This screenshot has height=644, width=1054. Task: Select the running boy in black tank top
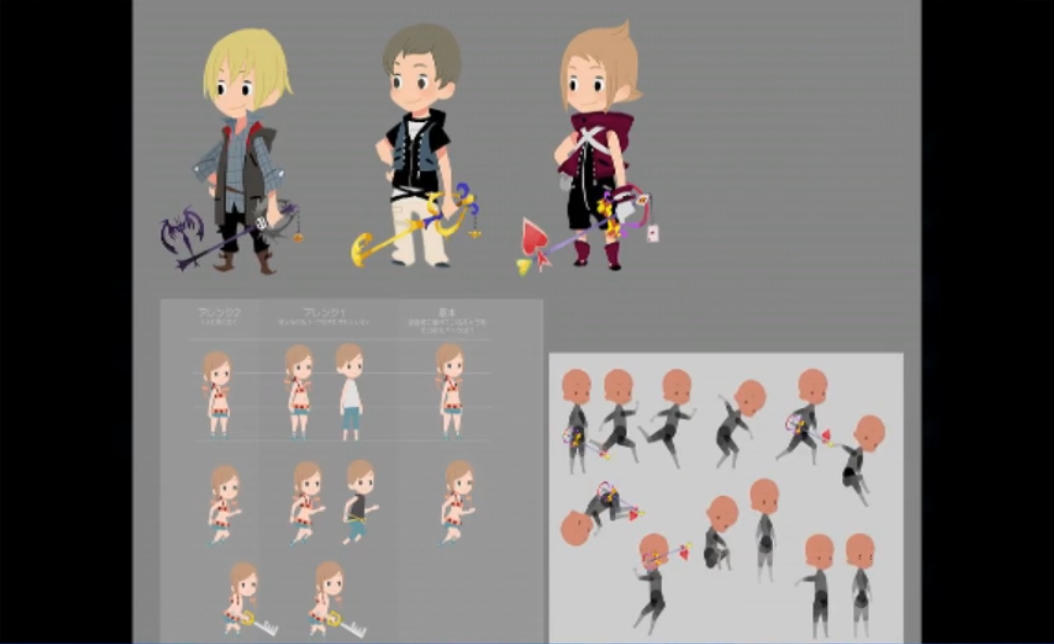pos(360,501)
